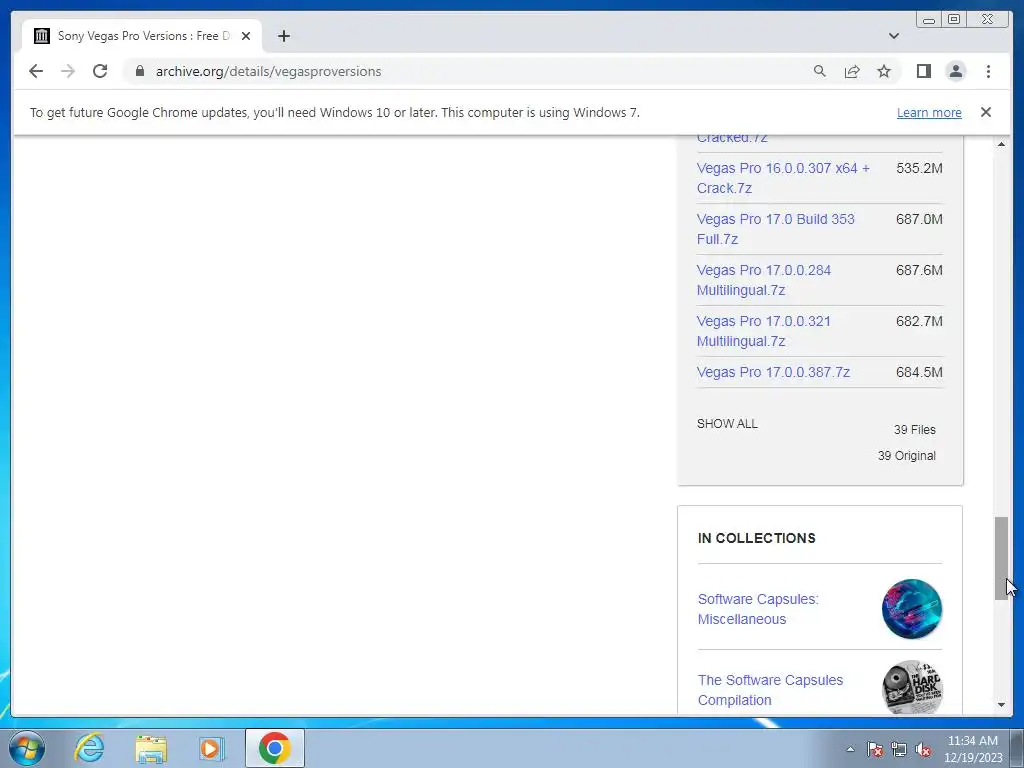
Task: Toggle the Chrome side panel
Action: [x=923, y=71]
